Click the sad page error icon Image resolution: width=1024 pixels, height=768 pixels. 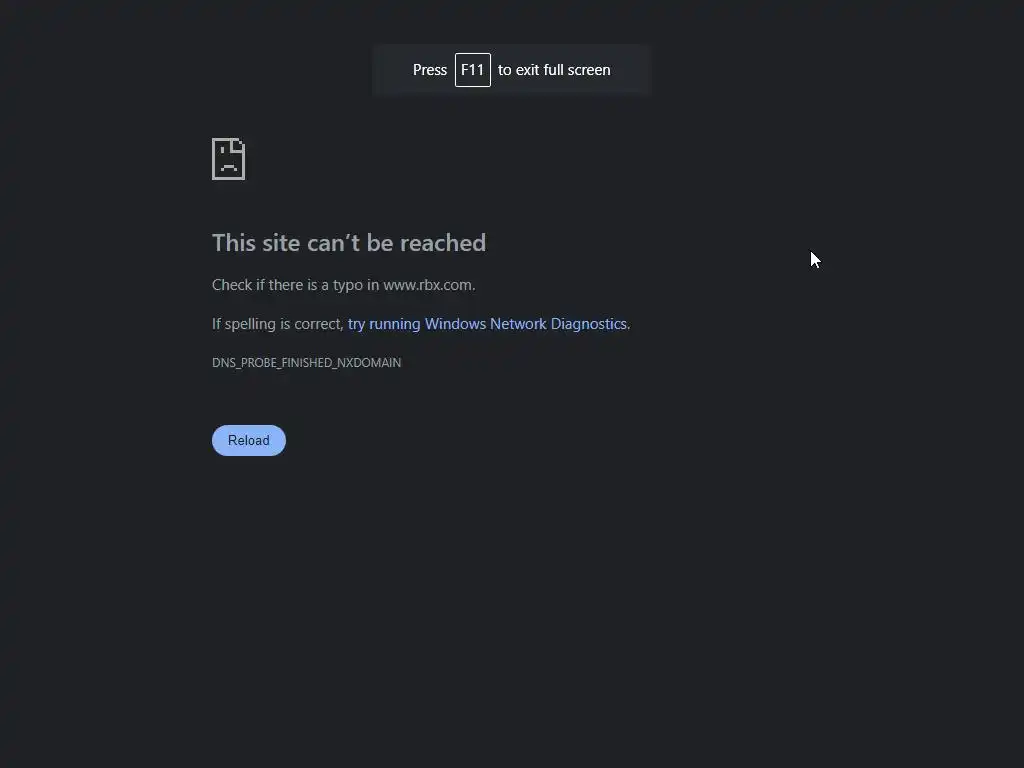[x=229, y=159]
